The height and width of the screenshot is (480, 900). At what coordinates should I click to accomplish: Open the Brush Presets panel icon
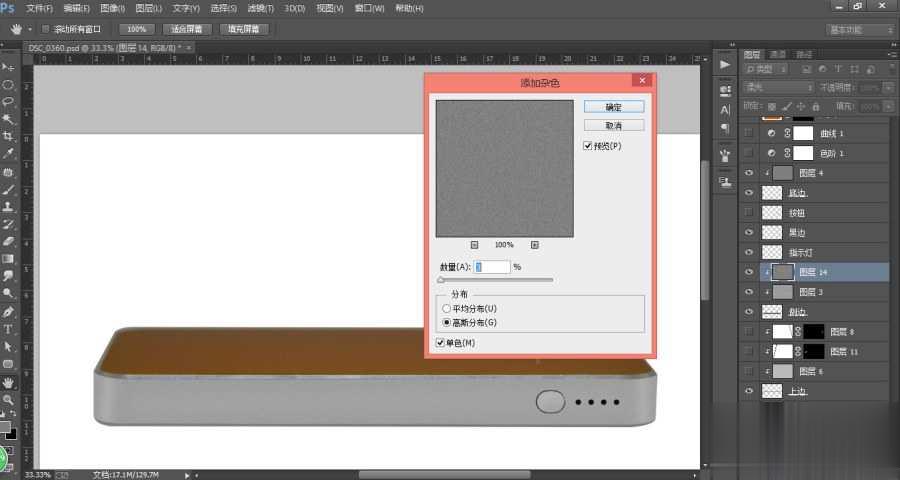(x=725, y=155)
